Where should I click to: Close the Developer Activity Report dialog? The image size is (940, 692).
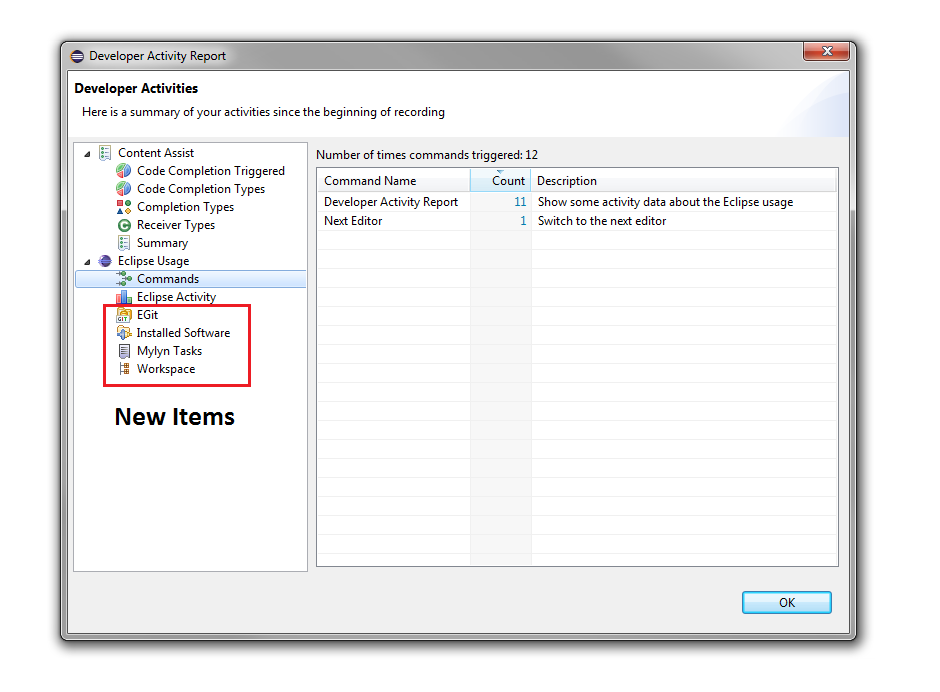click(x=826, y=52)
